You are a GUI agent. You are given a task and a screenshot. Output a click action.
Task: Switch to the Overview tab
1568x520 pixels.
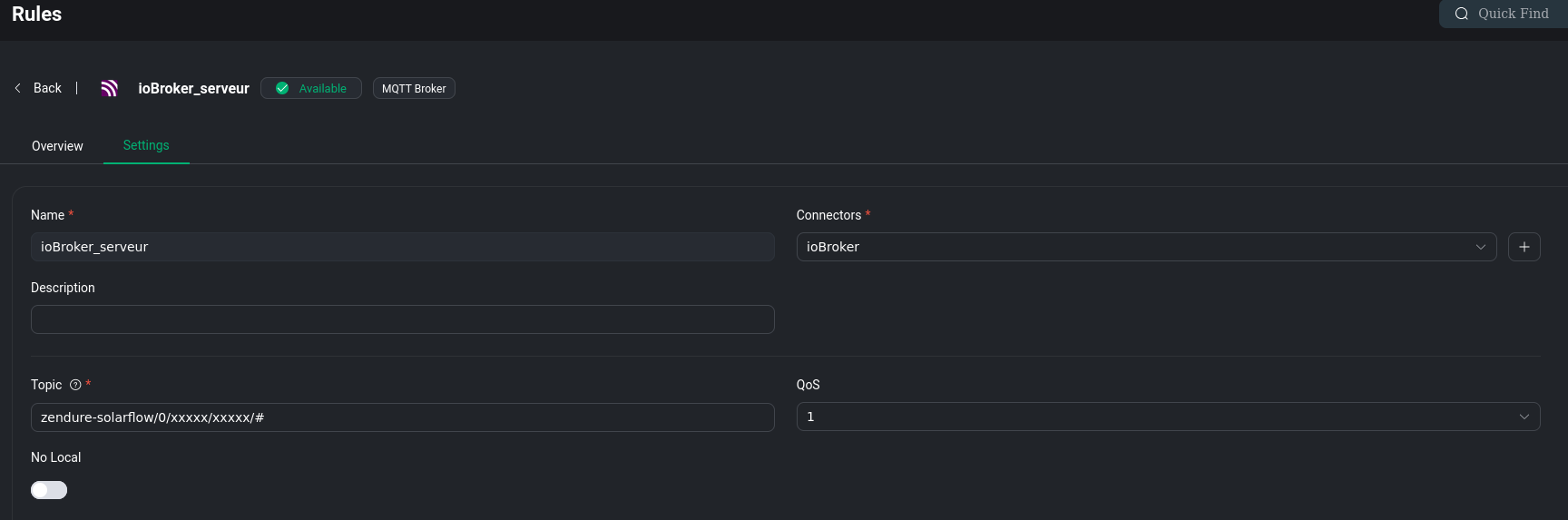pos(57,146)
